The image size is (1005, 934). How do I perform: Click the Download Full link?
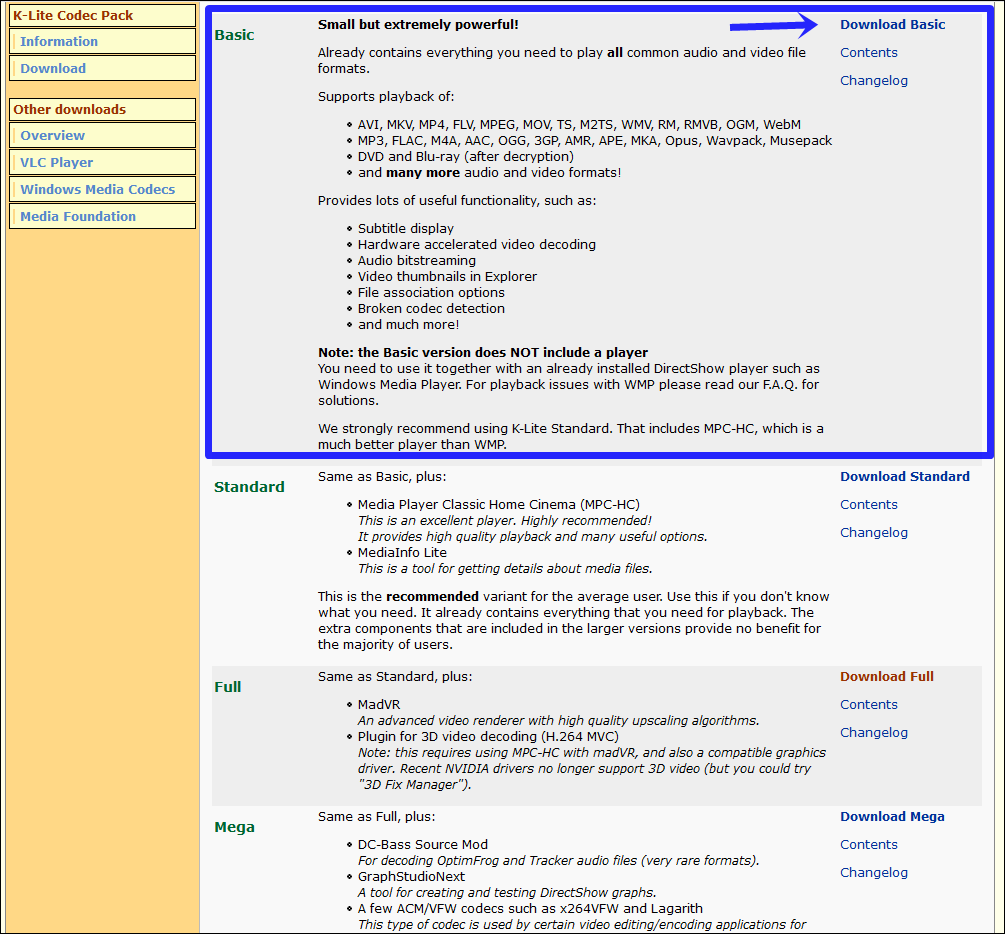point(886,677)
